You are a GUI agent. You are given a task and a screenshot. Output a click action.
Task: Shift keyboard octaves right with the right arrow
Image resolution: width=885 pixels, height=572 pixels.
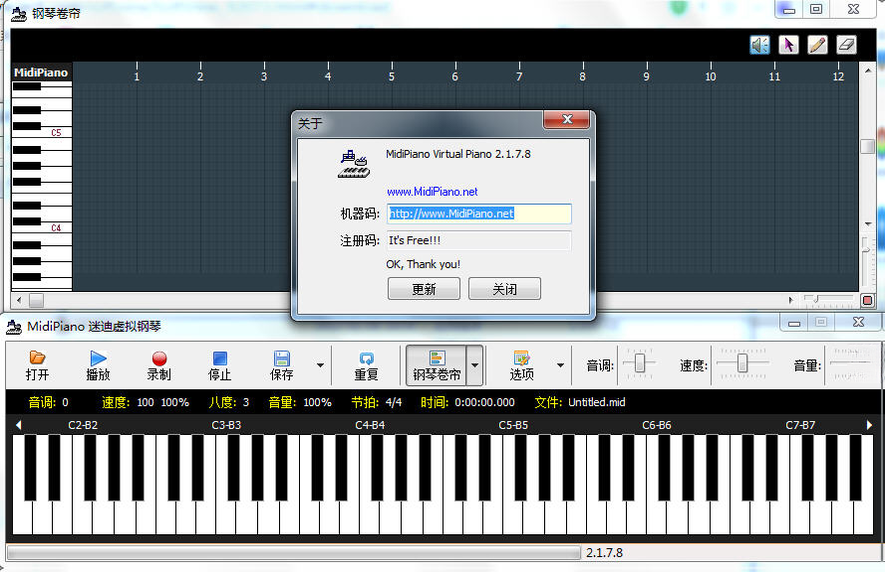(869, 425)
